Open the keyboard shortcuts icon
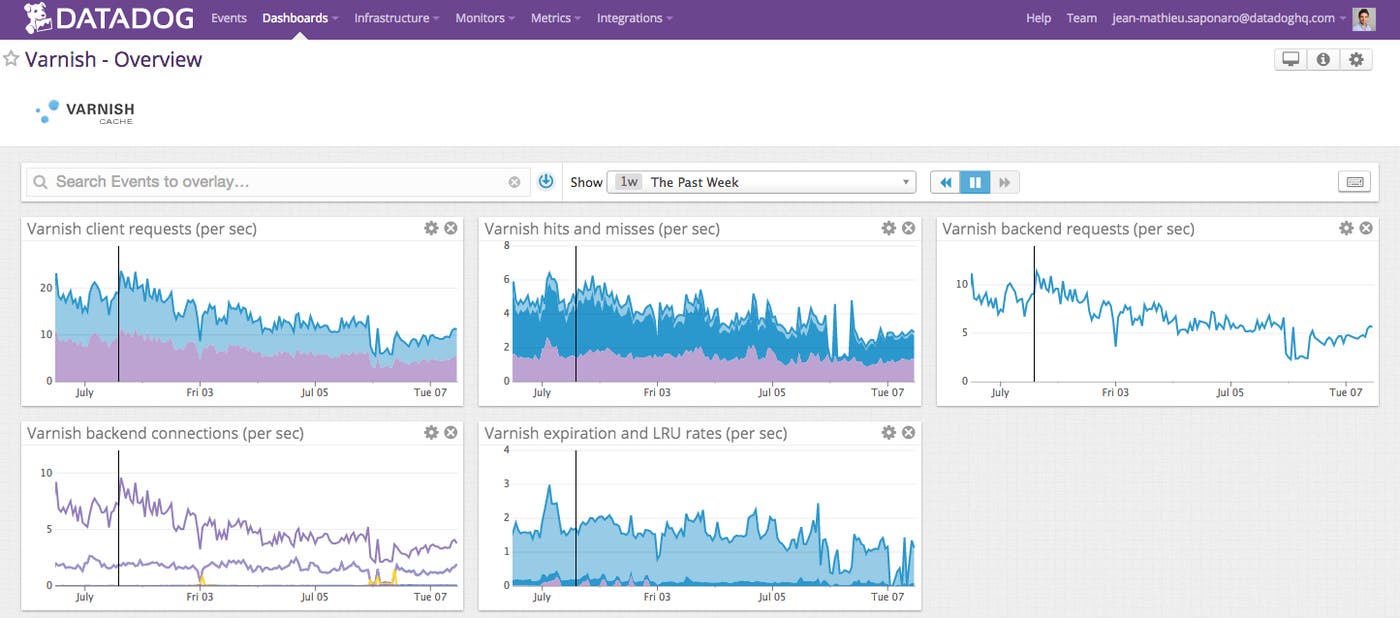 [1355, 181]
